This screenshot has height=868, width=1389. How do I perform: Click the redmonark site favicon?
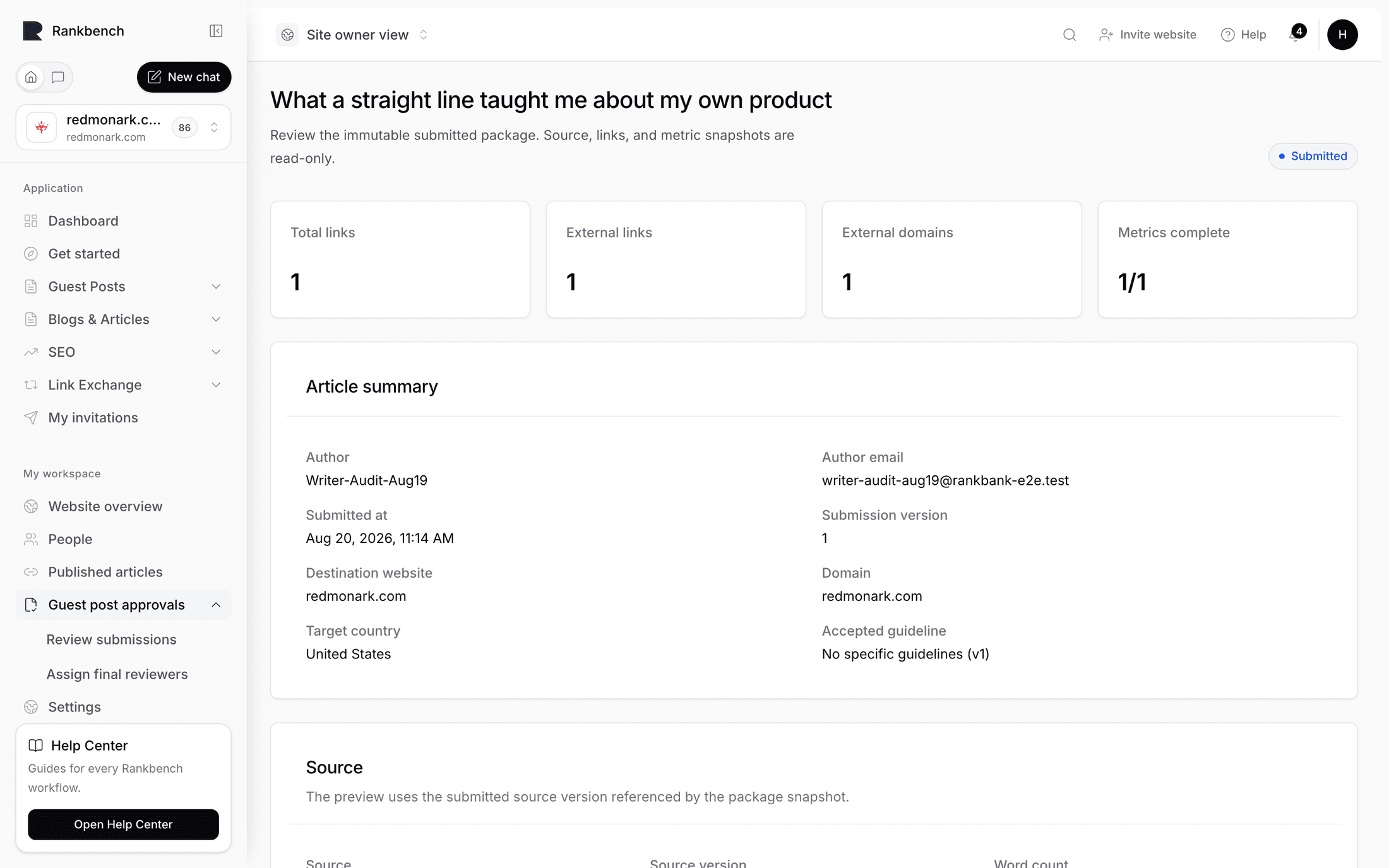tap(42, 128)
